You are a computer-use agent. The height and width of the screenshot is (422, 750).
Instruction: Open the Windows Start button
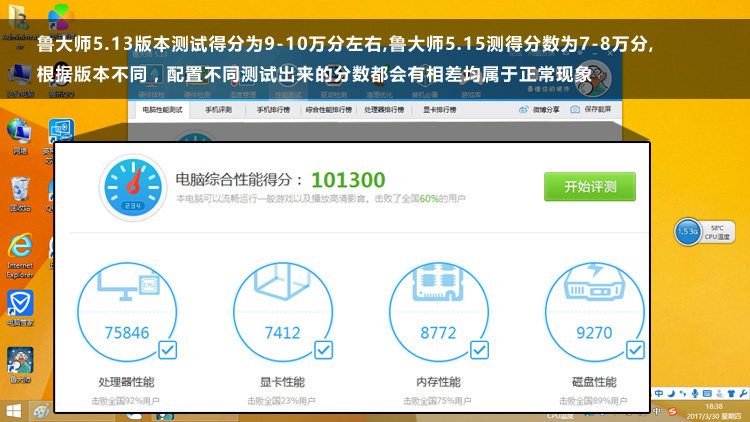(x=13, y=411)
